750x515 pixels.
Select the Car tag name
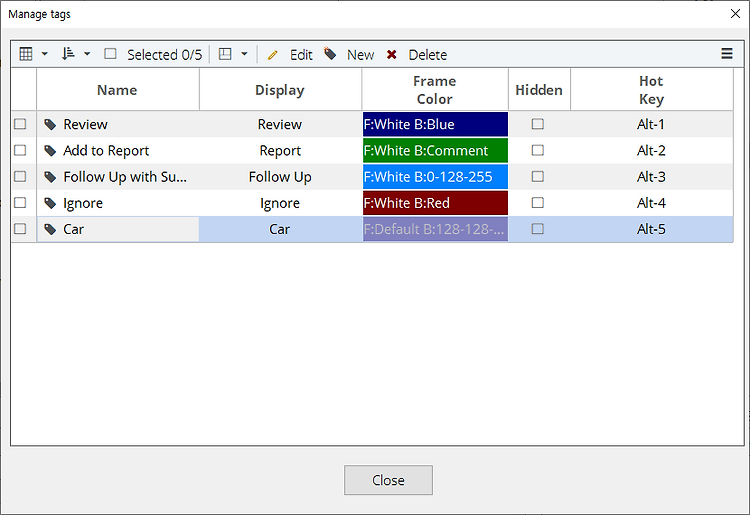pyautogui.click(x=74, y=230)
